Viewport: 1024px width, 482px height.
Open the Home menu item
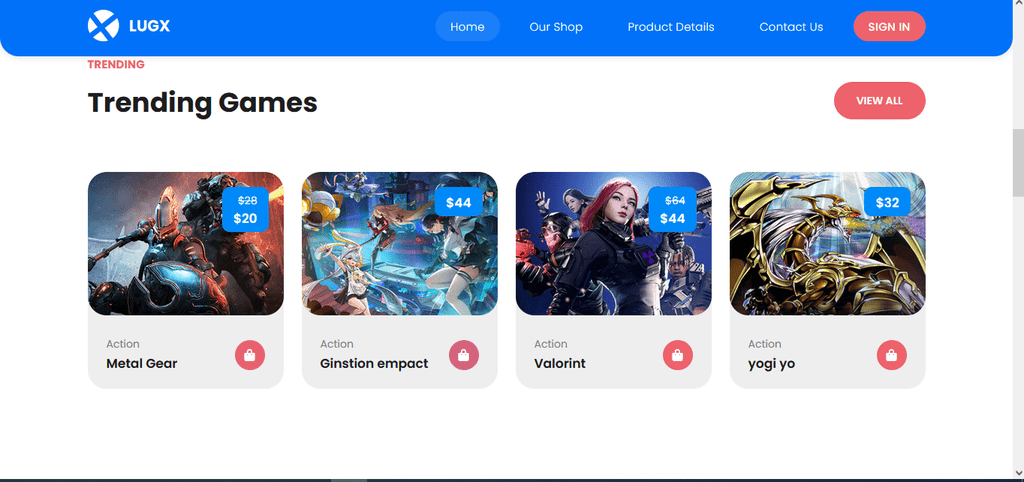468,27
